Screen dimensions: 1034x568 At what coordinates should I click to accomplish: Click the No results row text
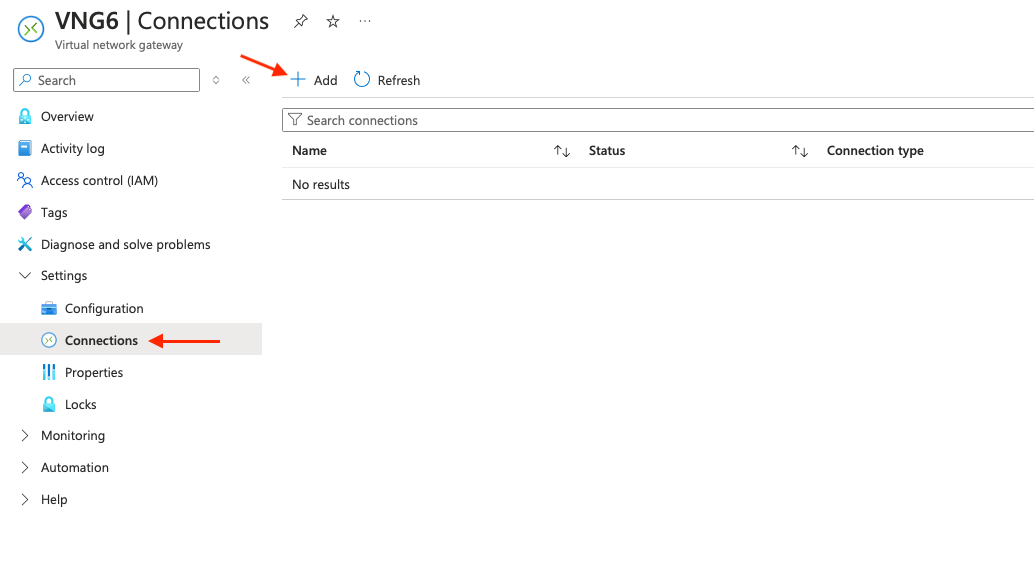(320, 184)
